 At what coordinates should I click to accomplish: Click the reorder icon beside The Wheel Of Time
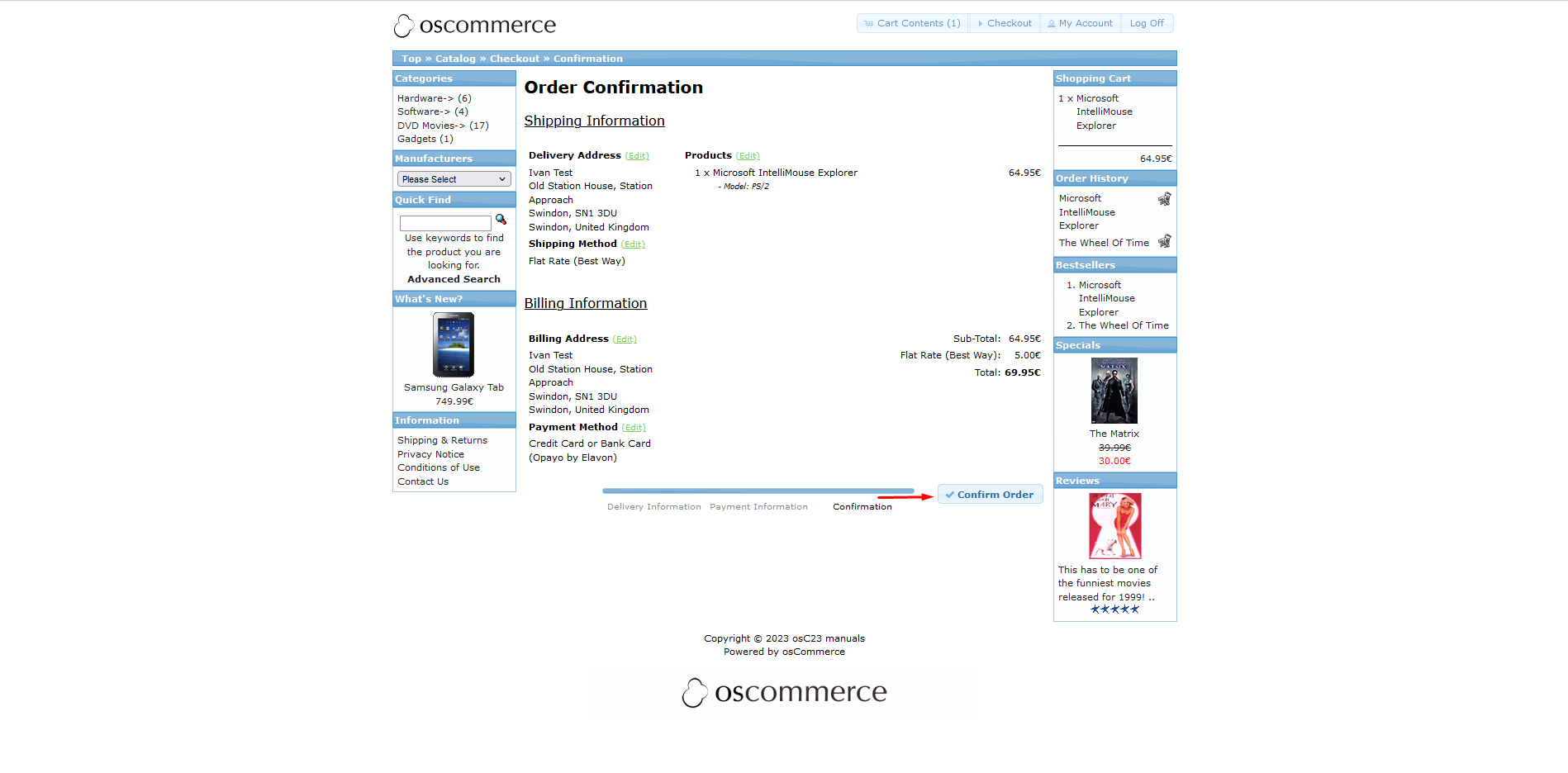point(1165,241)
